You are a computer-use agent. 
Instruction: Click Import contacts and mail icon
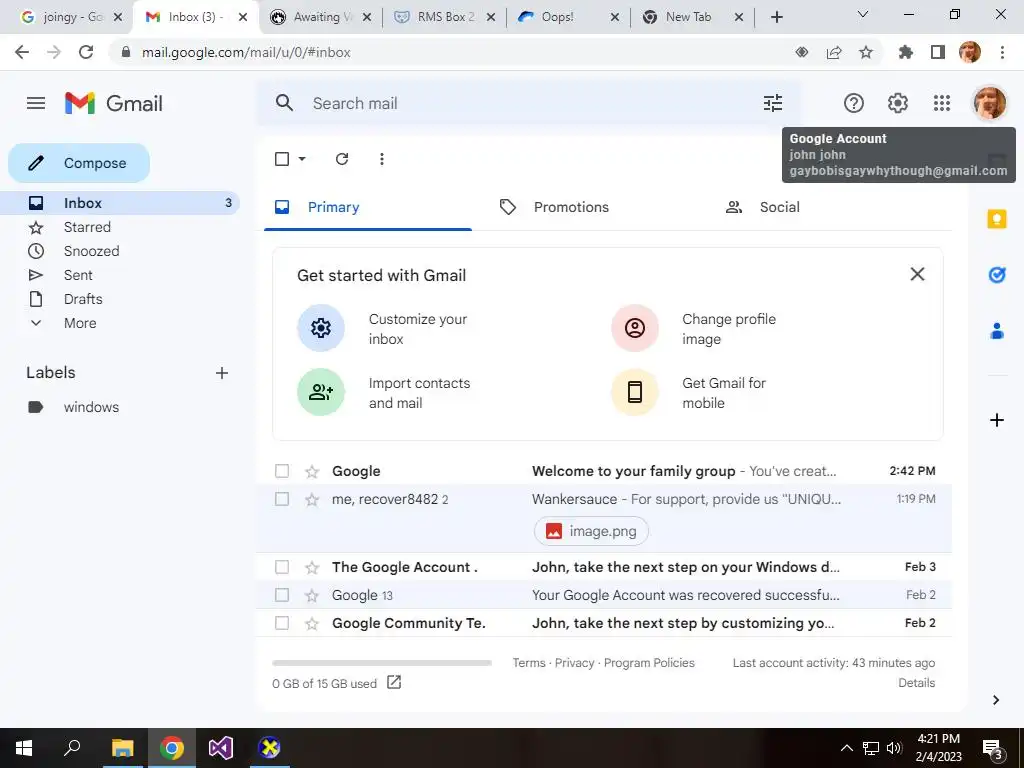(x=321, y=392)
